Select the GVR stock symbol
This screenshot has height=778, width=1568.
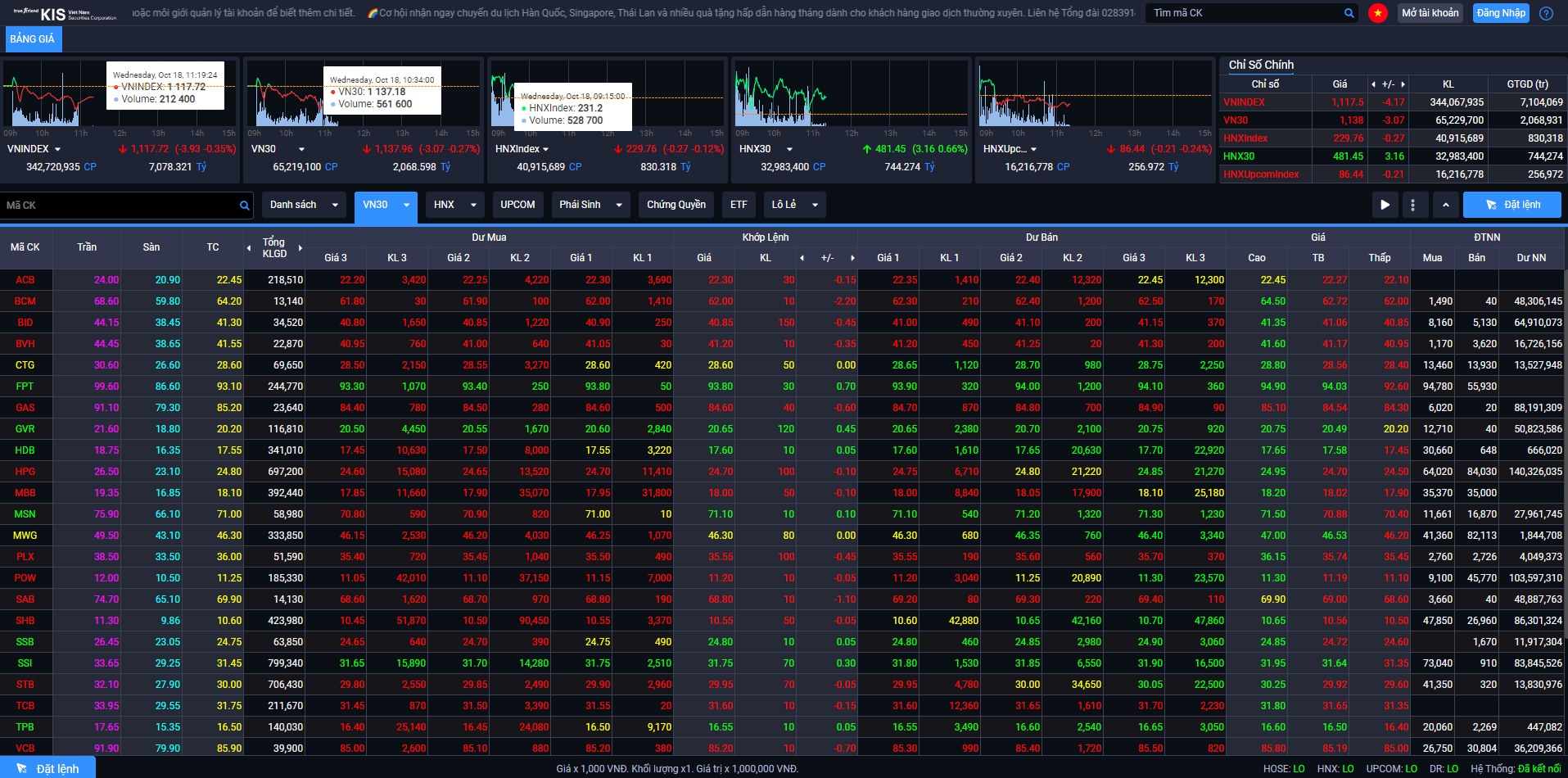coord(25,429)
